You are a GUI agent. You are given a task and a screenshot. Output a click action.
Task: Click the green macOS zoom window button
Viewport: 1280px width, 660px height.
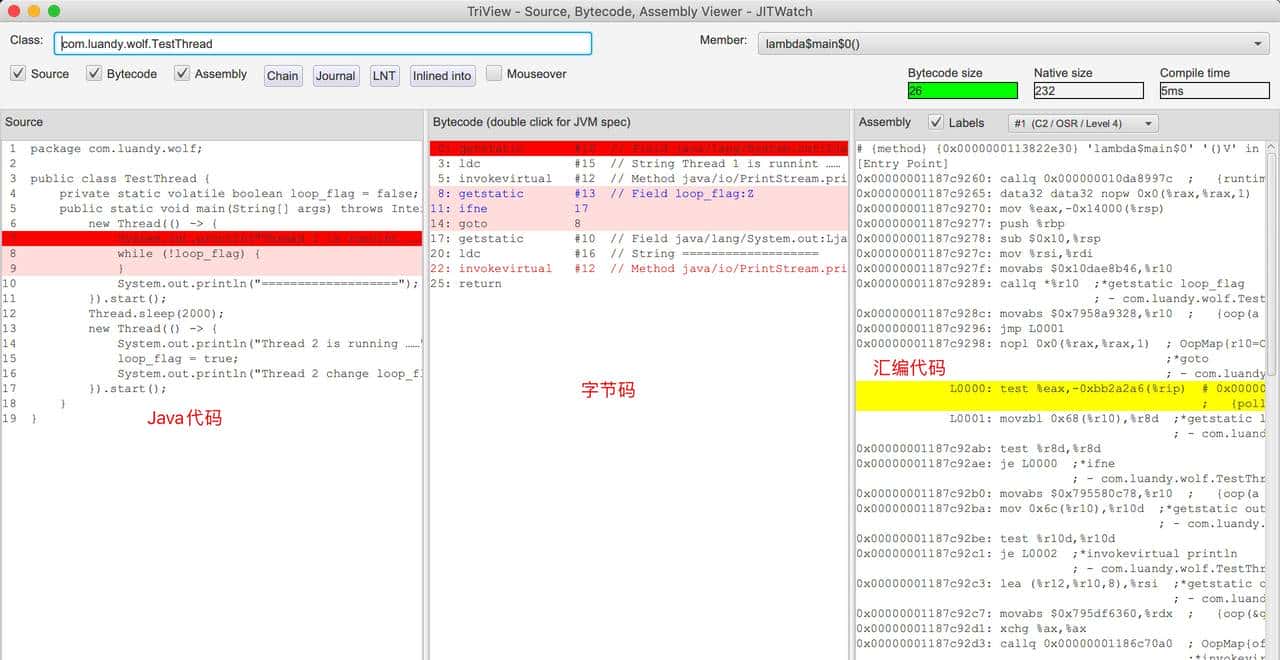(x=54, y=11)
